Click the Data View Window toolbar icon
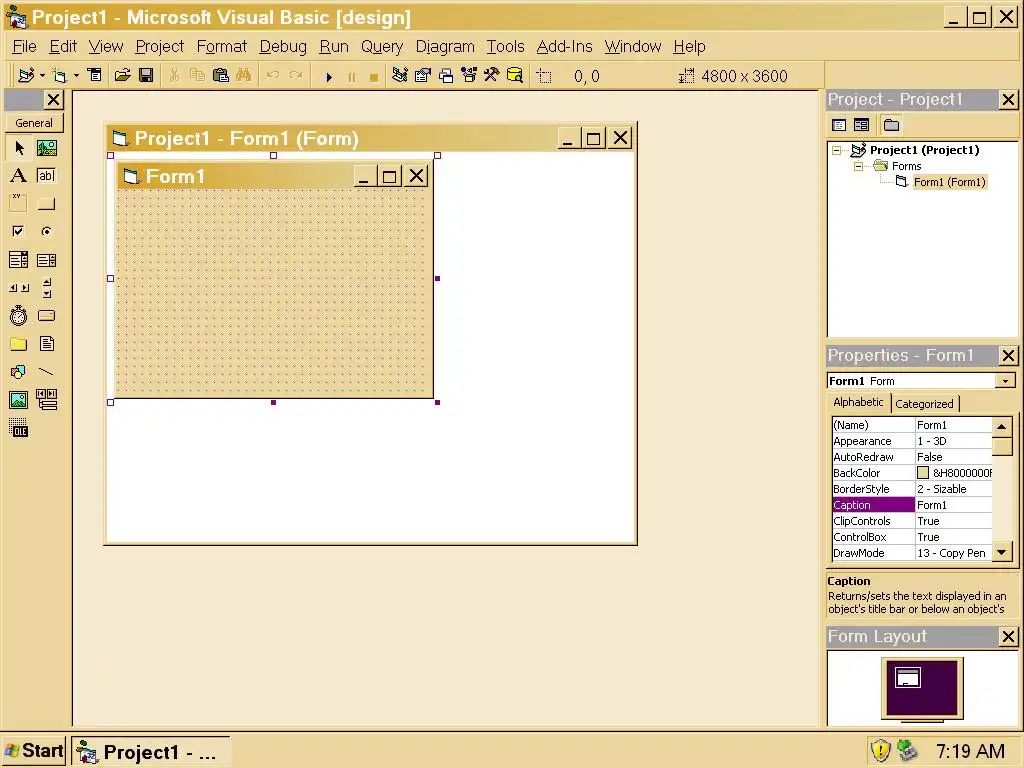Viewport: 1024px width, 768px height. [x=515, y=76]
